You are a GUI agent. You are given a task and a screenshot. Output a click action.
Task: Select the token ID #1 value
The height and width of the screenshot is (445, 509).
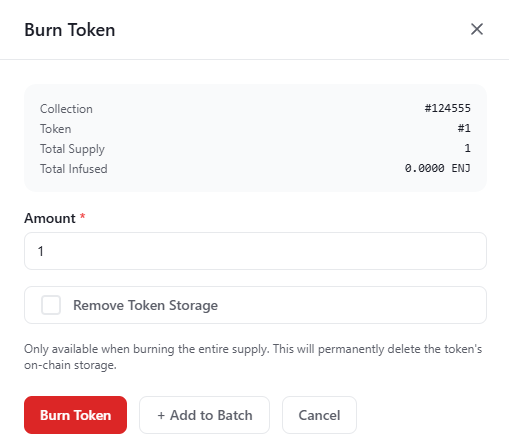464,128
